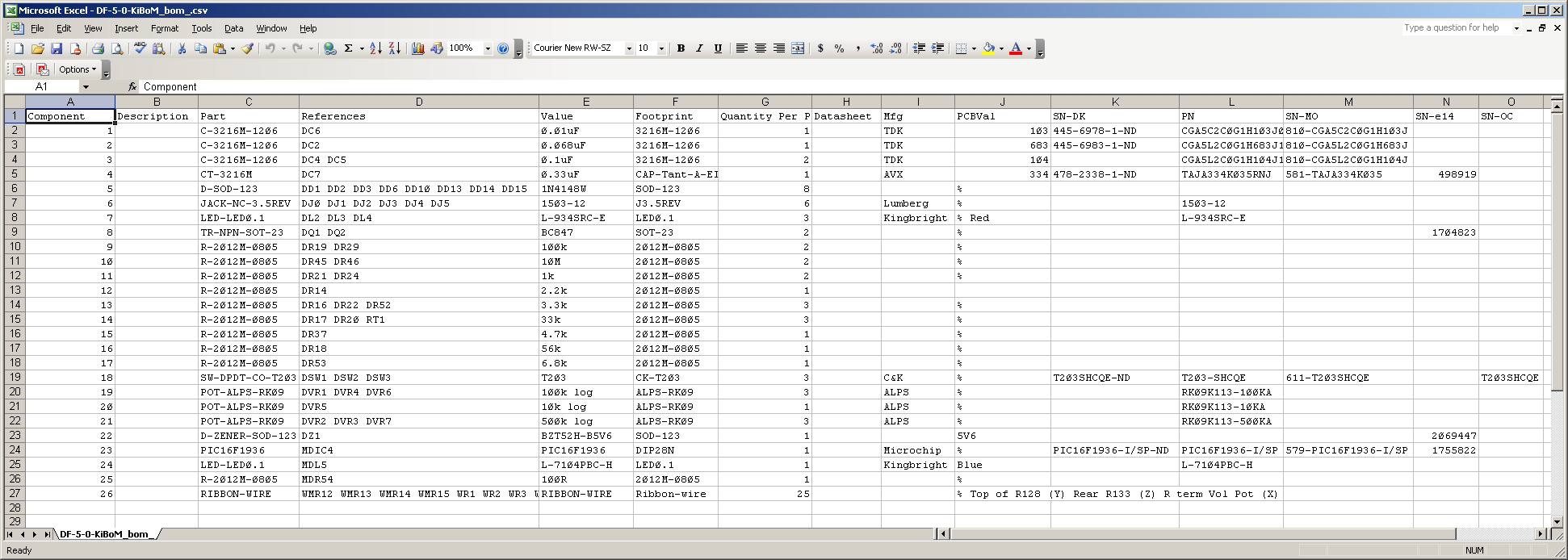Launch the Chart Wizard
The width and height of the screenshot is (1568, 560).
pos(417,48)
